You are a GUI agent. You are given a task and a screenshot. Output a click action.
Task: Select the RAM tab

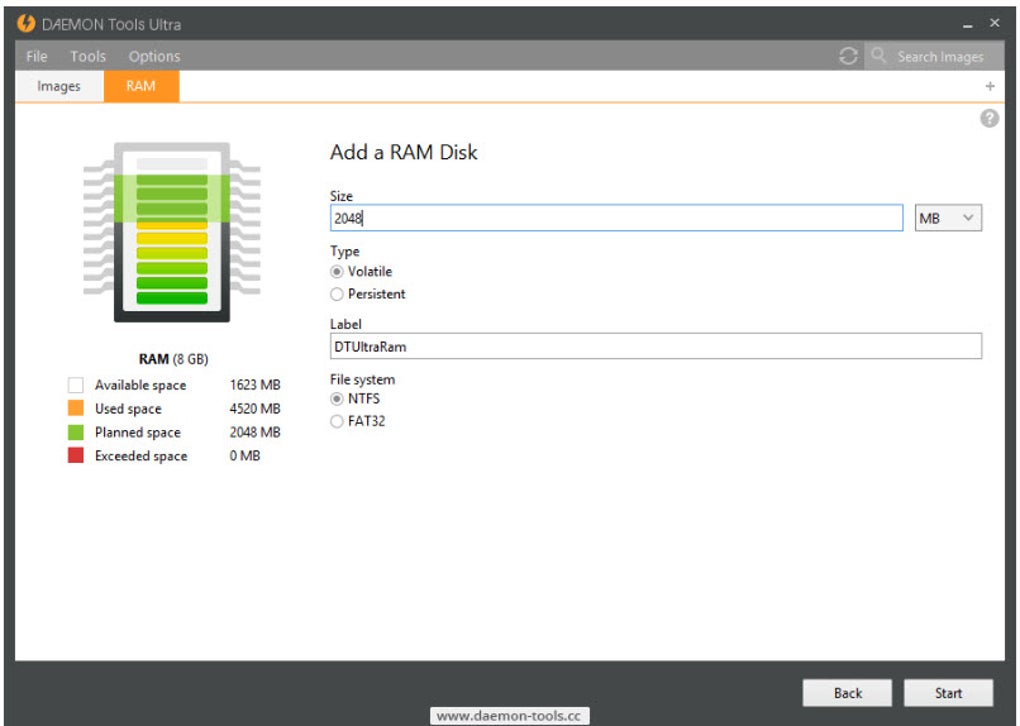[x=141, y=86]
